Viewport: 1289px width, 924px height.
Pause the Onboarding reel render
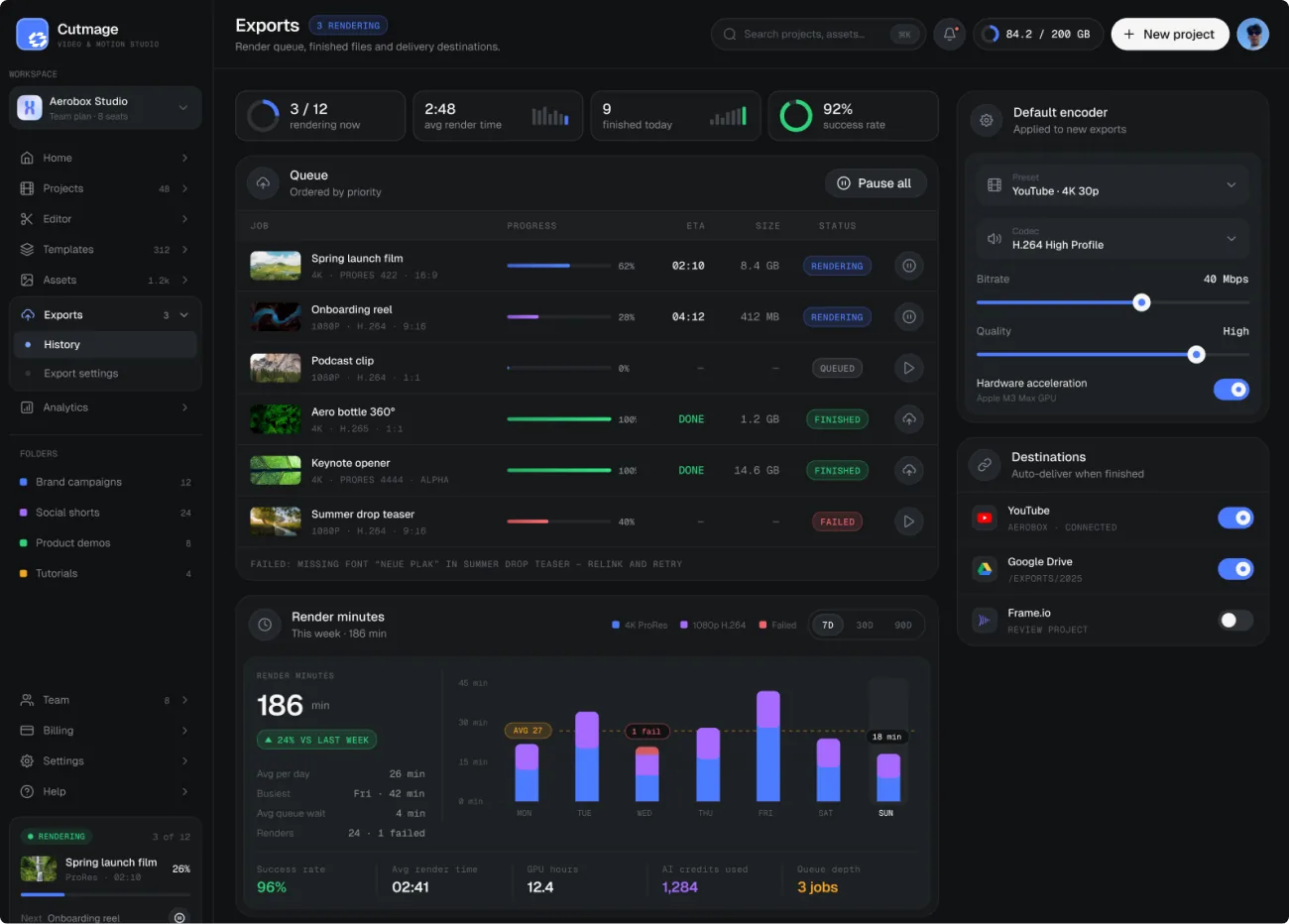pyautogui.click(x=908, y=317)
